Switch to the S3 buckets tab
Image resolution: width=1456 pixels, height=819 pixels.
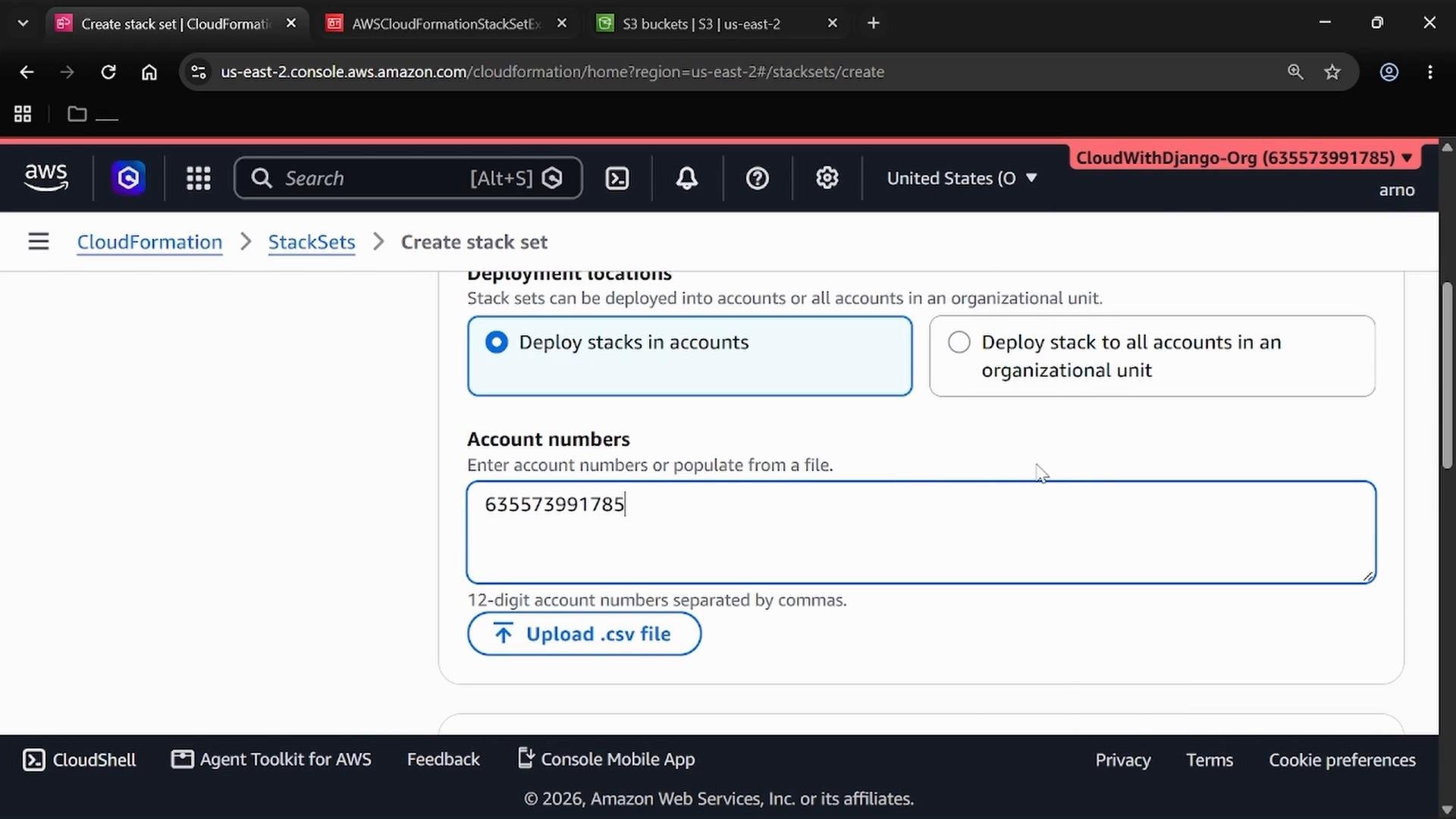click(x=701, y=24)
